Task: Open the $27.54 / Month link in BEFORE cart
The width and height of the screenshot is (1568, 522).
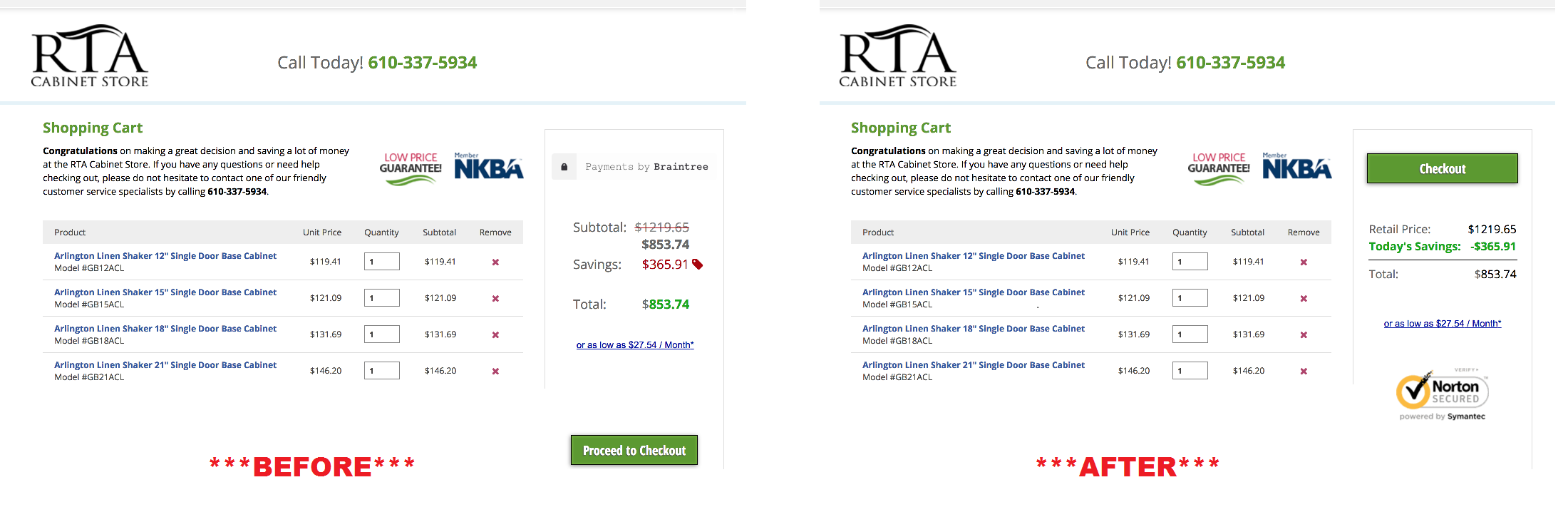Action: (x=634, y=345)
